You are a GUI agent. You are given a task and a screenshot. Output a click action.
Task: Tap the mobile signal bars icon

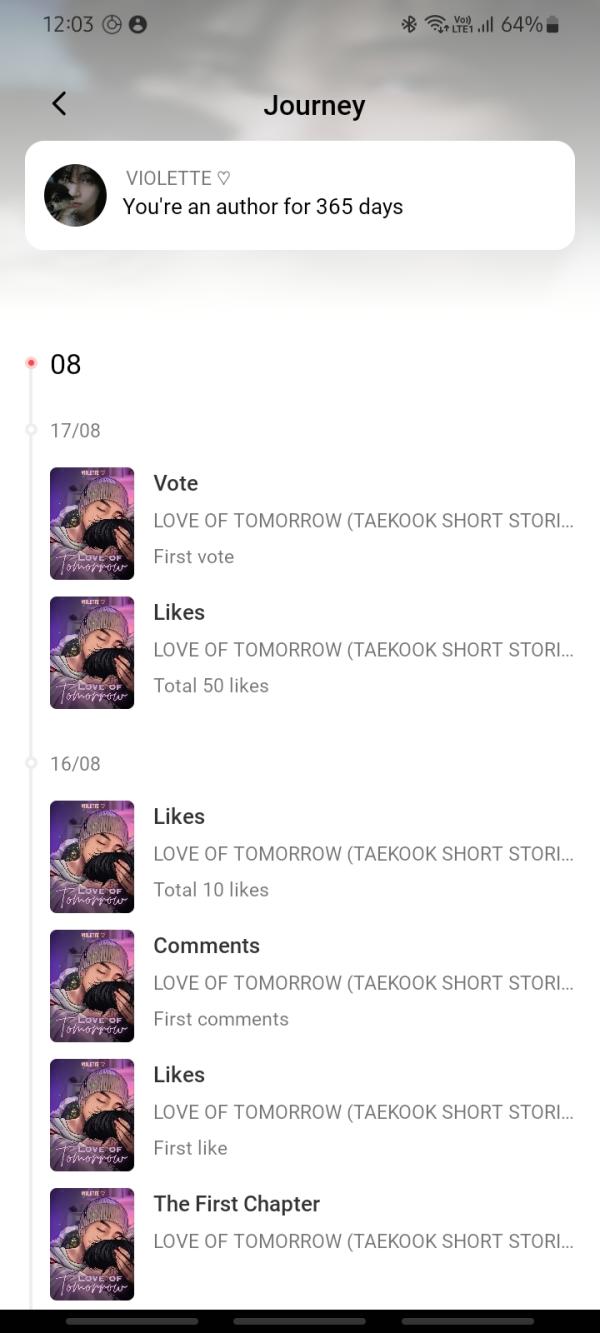point(486,24)
